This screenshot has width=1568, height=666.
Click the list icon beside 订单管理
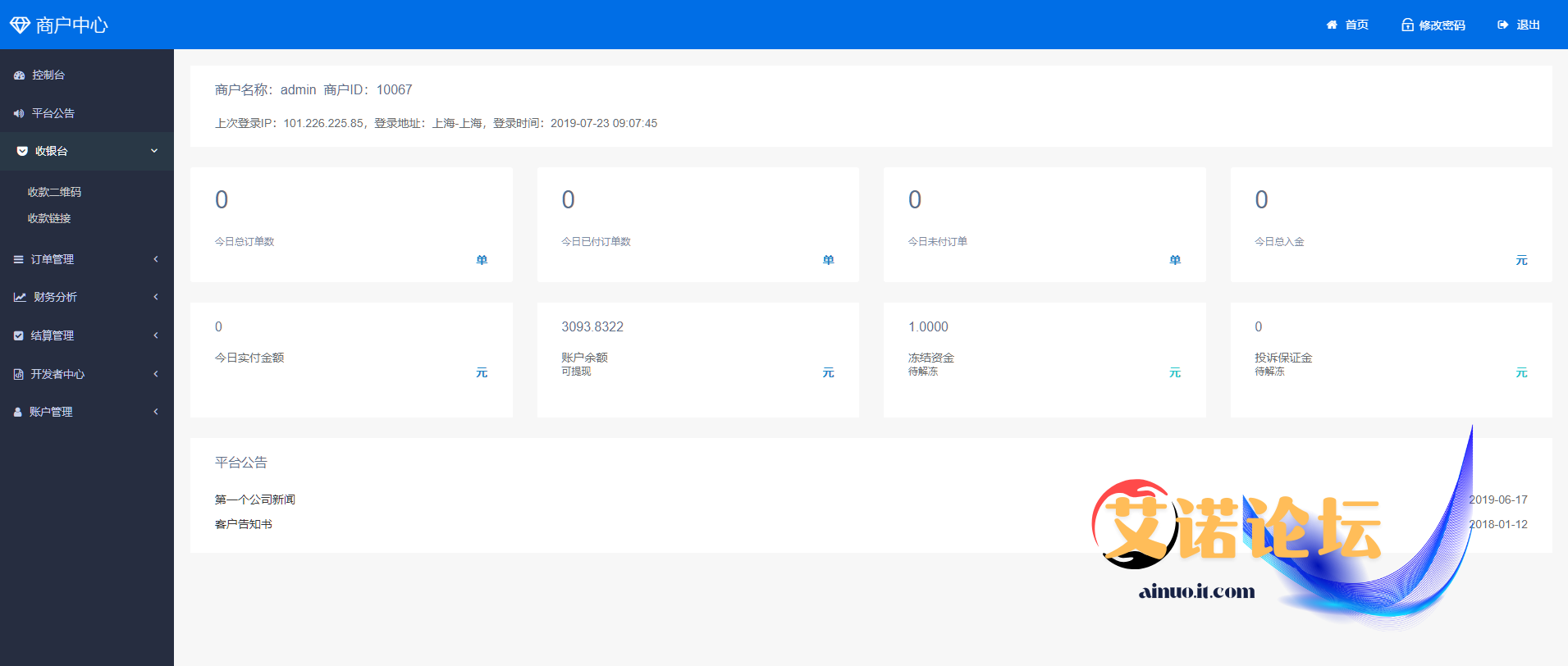click(18, 259)
